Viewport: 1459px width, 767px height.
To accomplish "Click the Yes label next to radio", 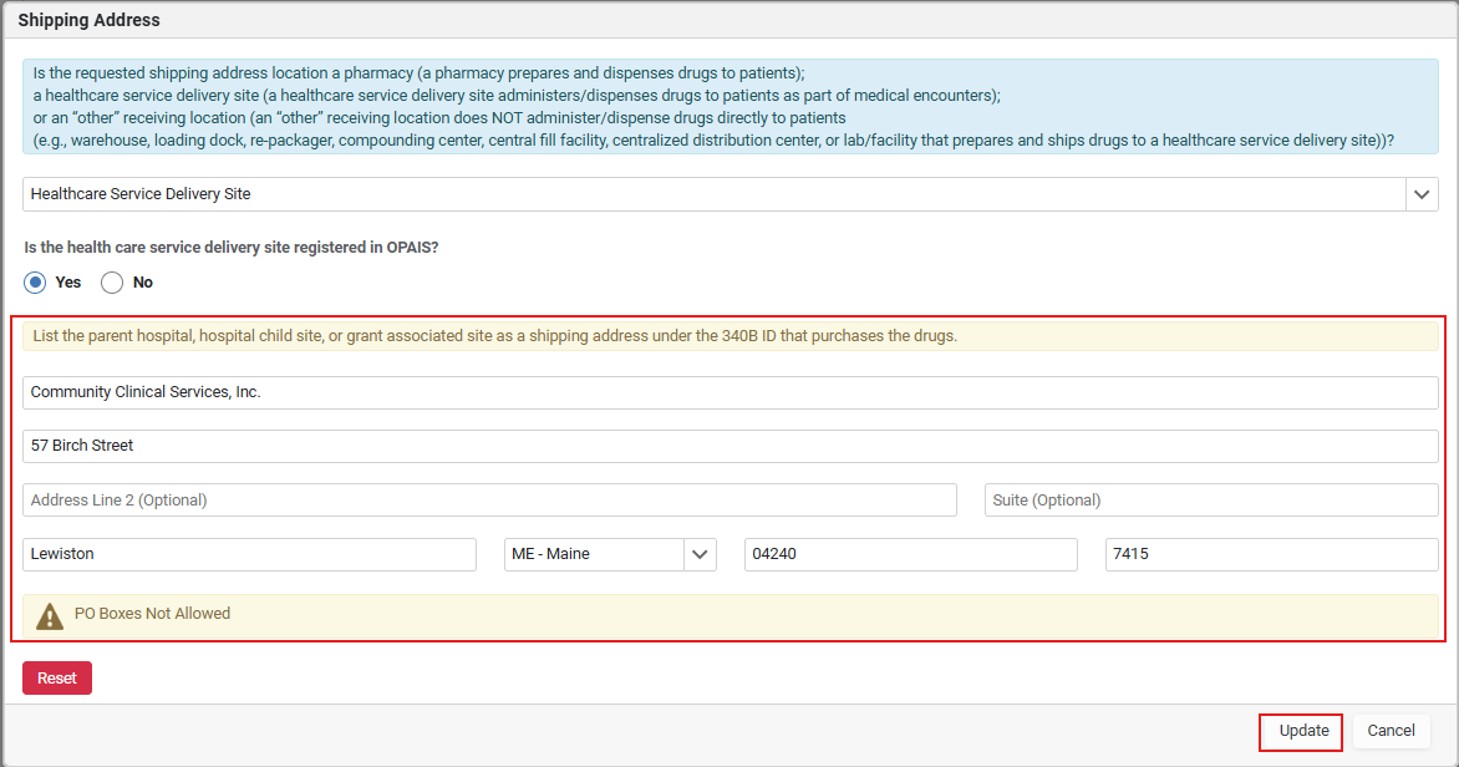I will (68, 283).
